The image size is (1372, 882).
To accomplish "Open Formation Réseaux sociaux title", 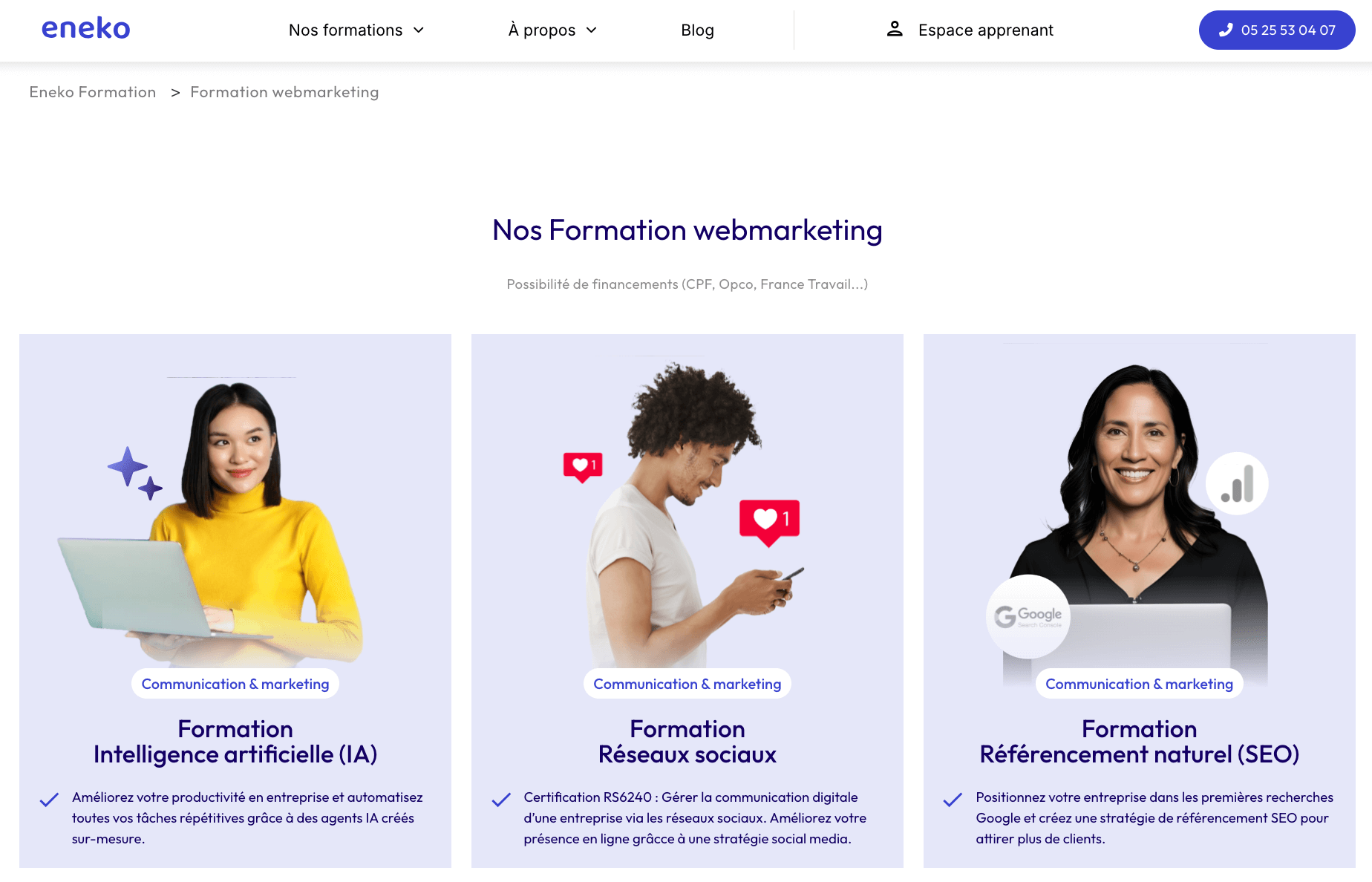I will pyautogui.click(x=687, y=742).
